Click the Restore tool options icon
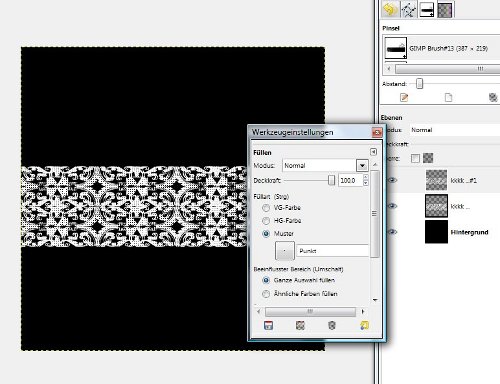 pos(300,325)
